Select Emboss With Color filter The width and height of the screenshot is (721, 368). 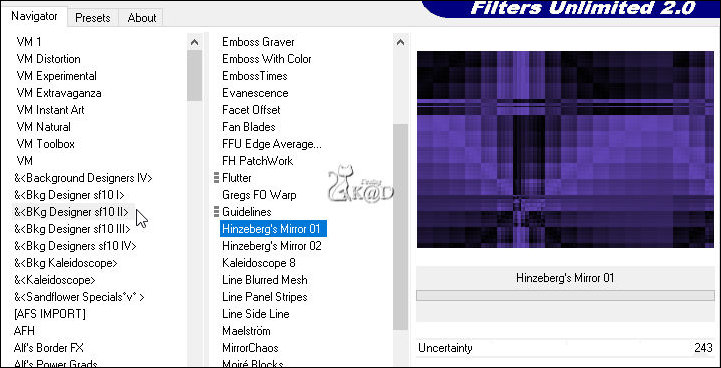[x=267, y=59]
